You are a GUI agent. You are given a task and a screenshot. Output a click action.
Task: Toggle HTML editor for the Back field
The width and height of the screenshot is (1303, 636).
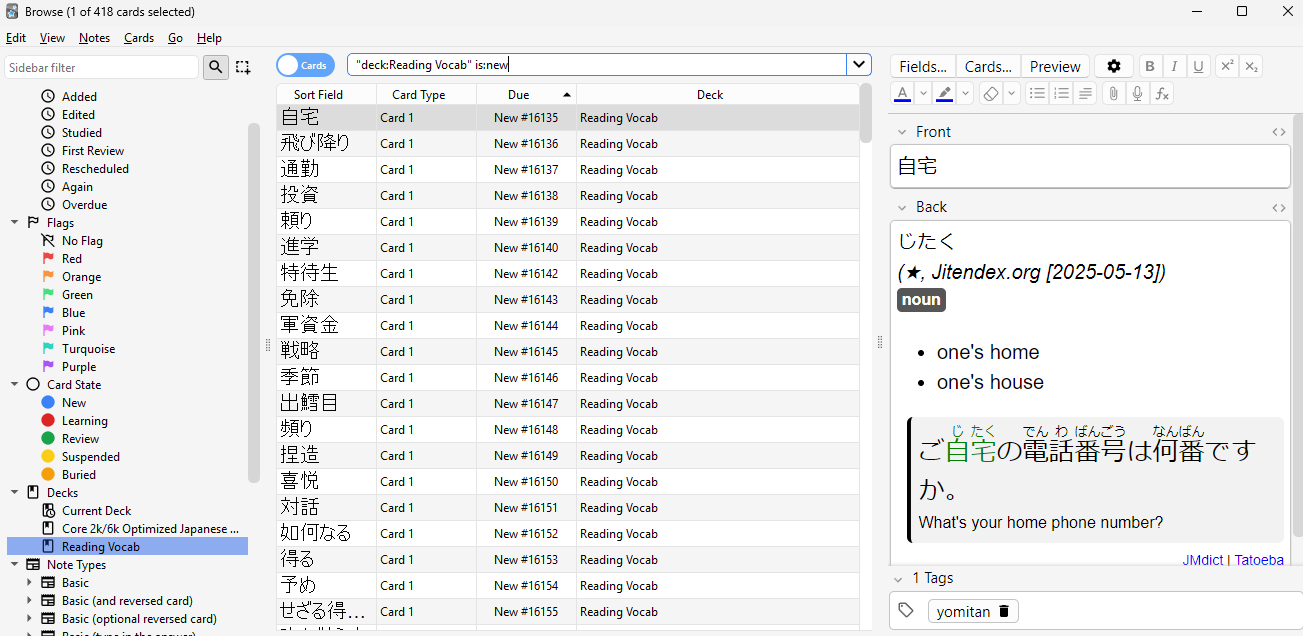tap(1279, 207)
